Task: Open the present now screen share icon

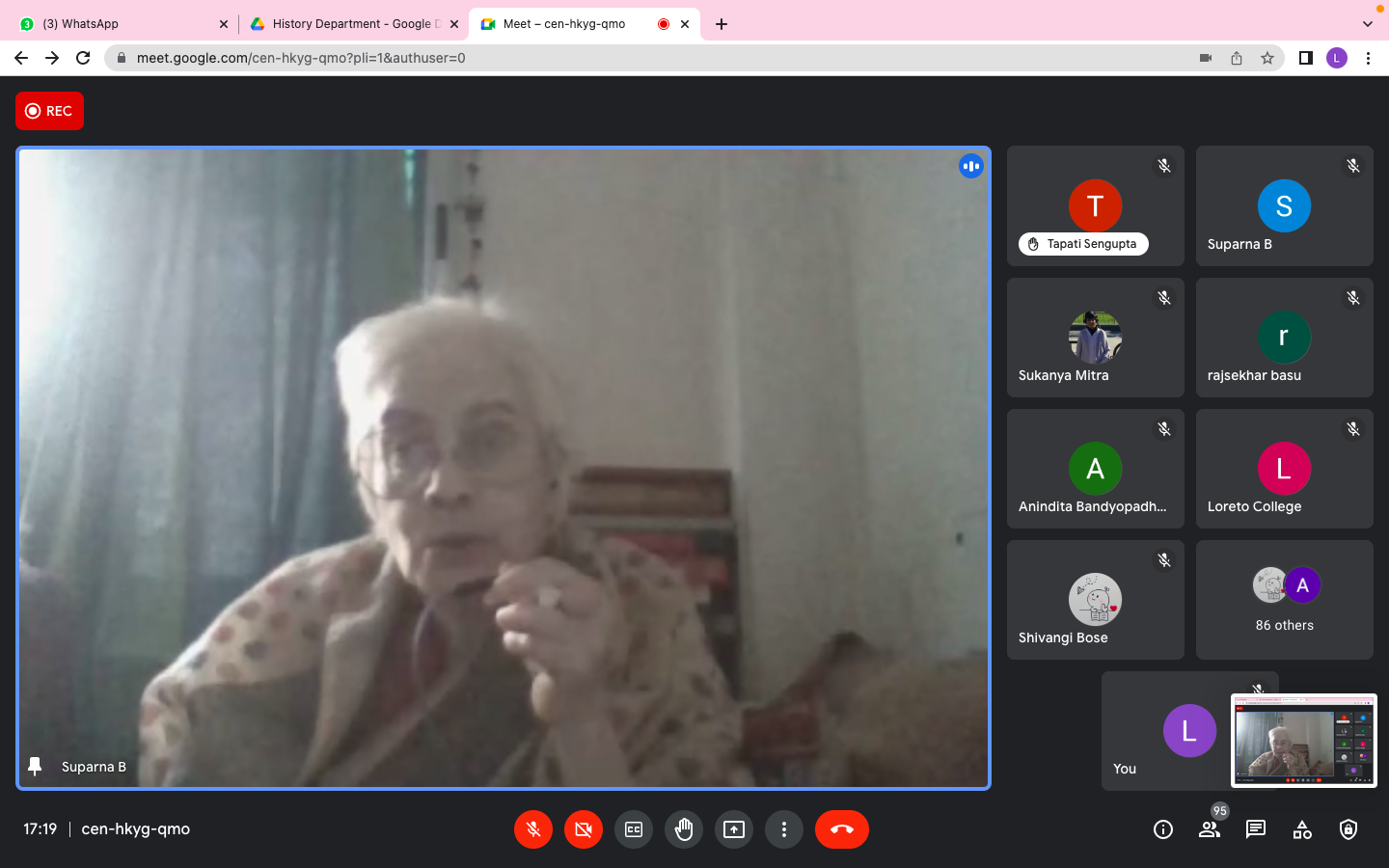Action: point(734,829)
